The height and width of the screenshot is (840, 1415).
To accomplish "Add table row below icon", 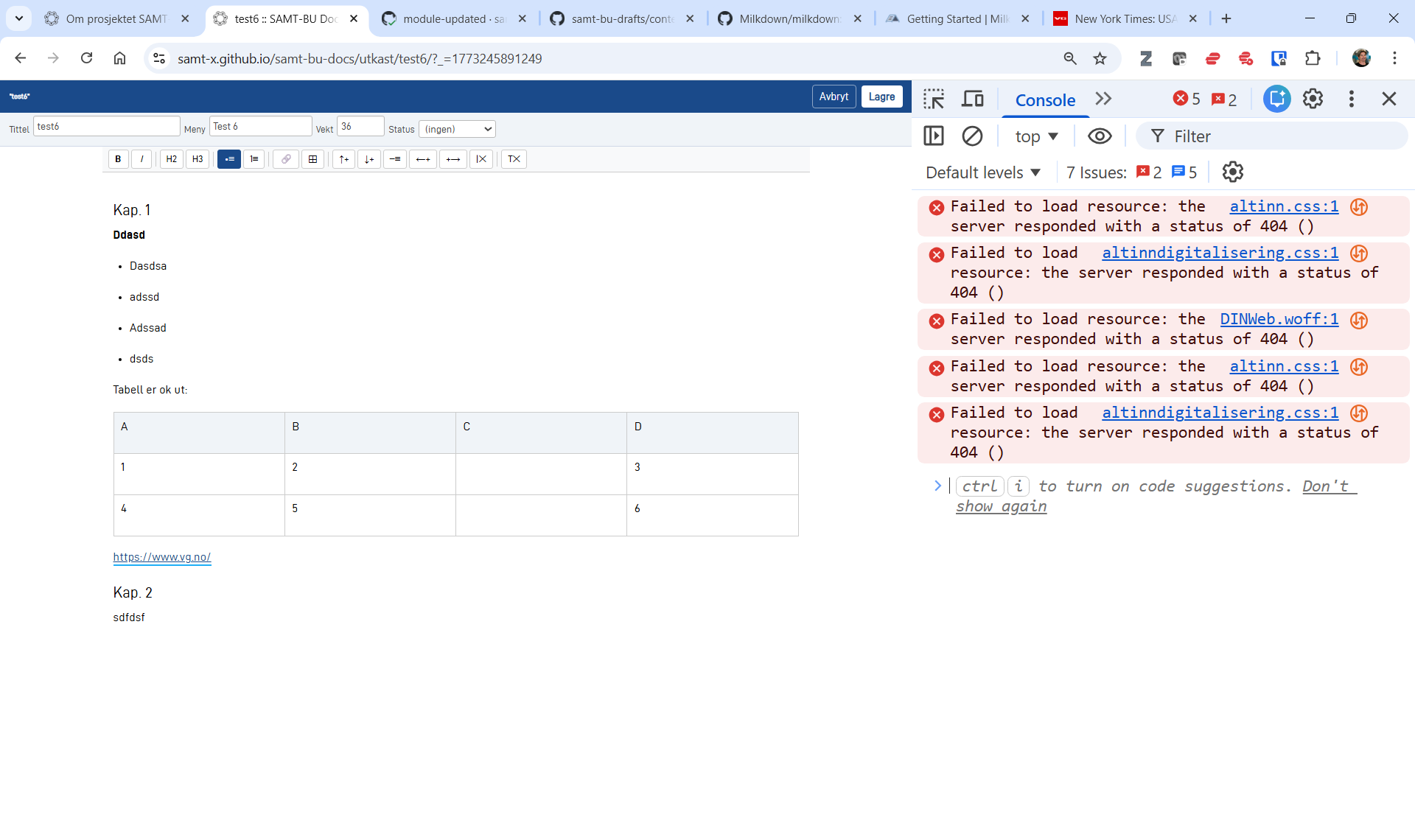I will [369, 159].
